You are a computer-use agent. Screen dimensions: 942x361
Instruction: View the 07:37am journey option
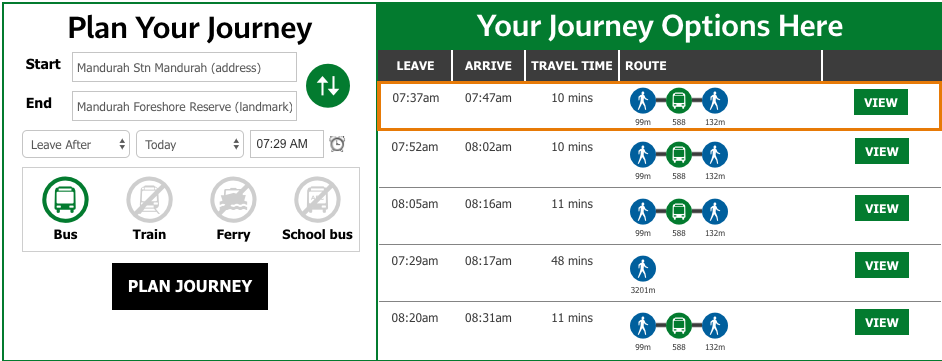pyautogui.click(x=881, y=102)
